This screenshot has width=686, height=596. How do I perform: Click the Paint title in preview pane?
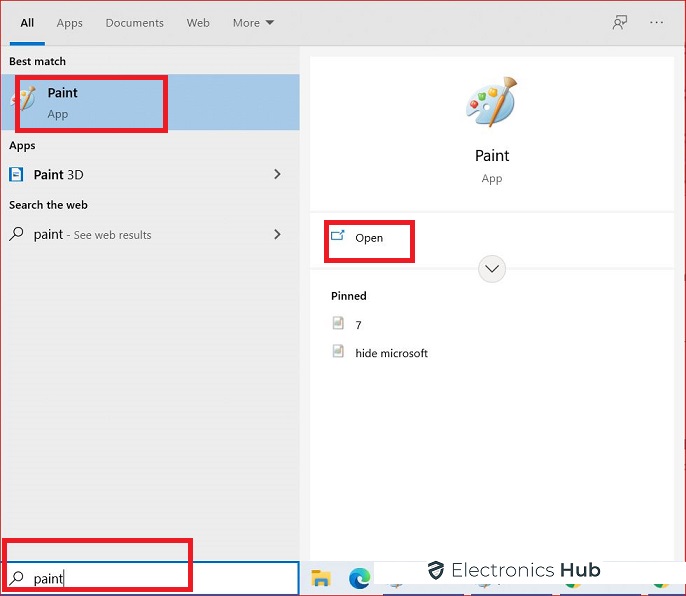[492, 156]
